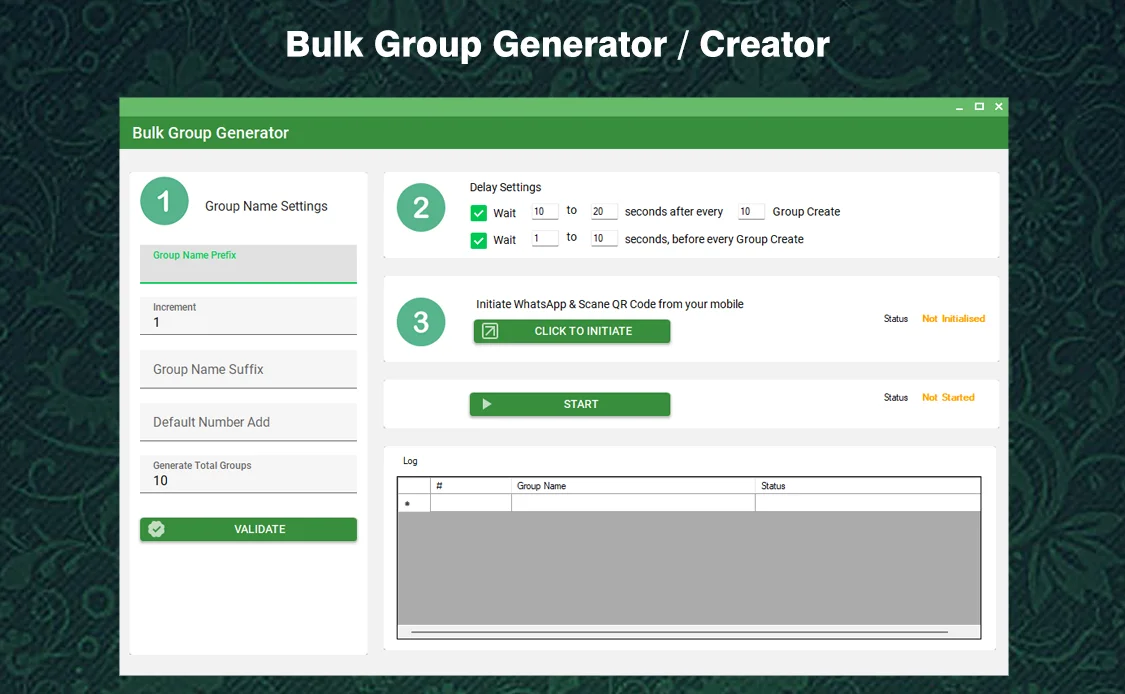Click the checkmark badge icon on VALIDATE

tap(156, 529)
